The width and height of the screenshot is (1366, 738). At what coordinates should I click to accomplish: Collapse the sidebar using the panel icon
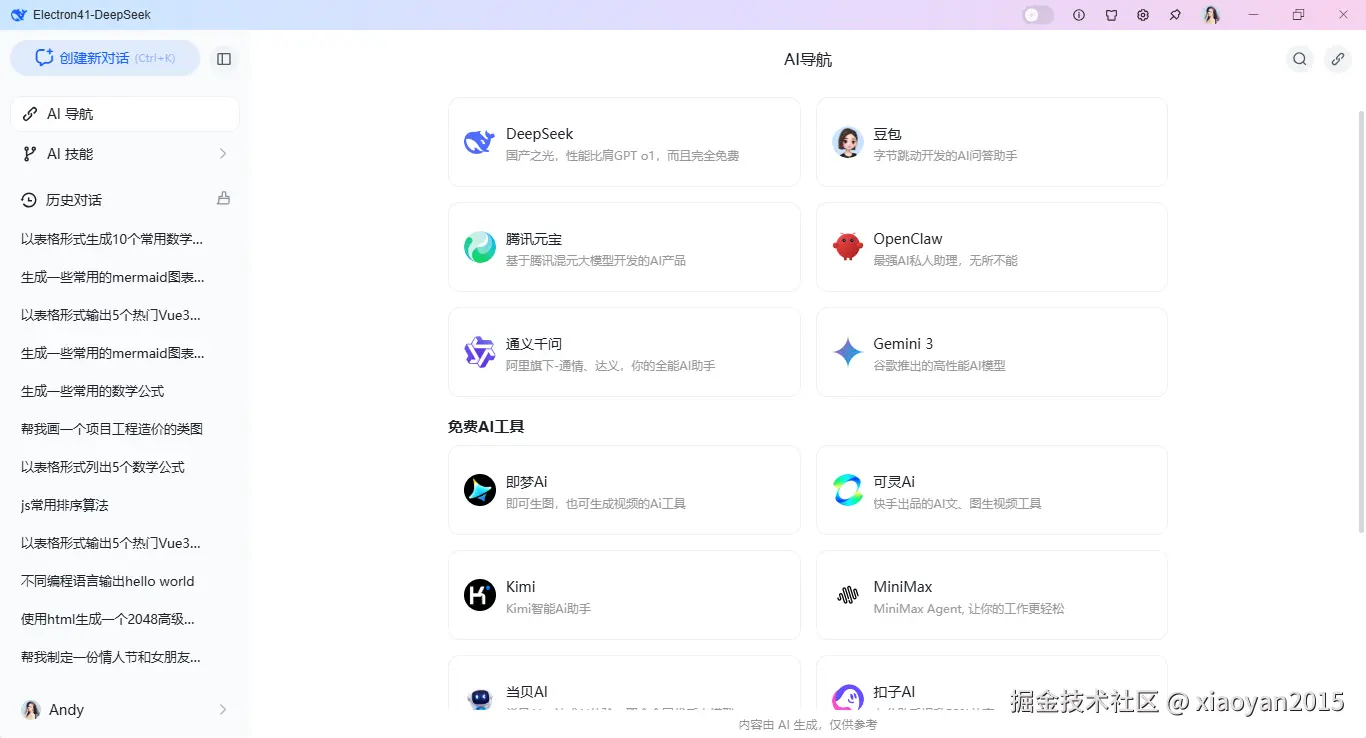coord(224,58)
